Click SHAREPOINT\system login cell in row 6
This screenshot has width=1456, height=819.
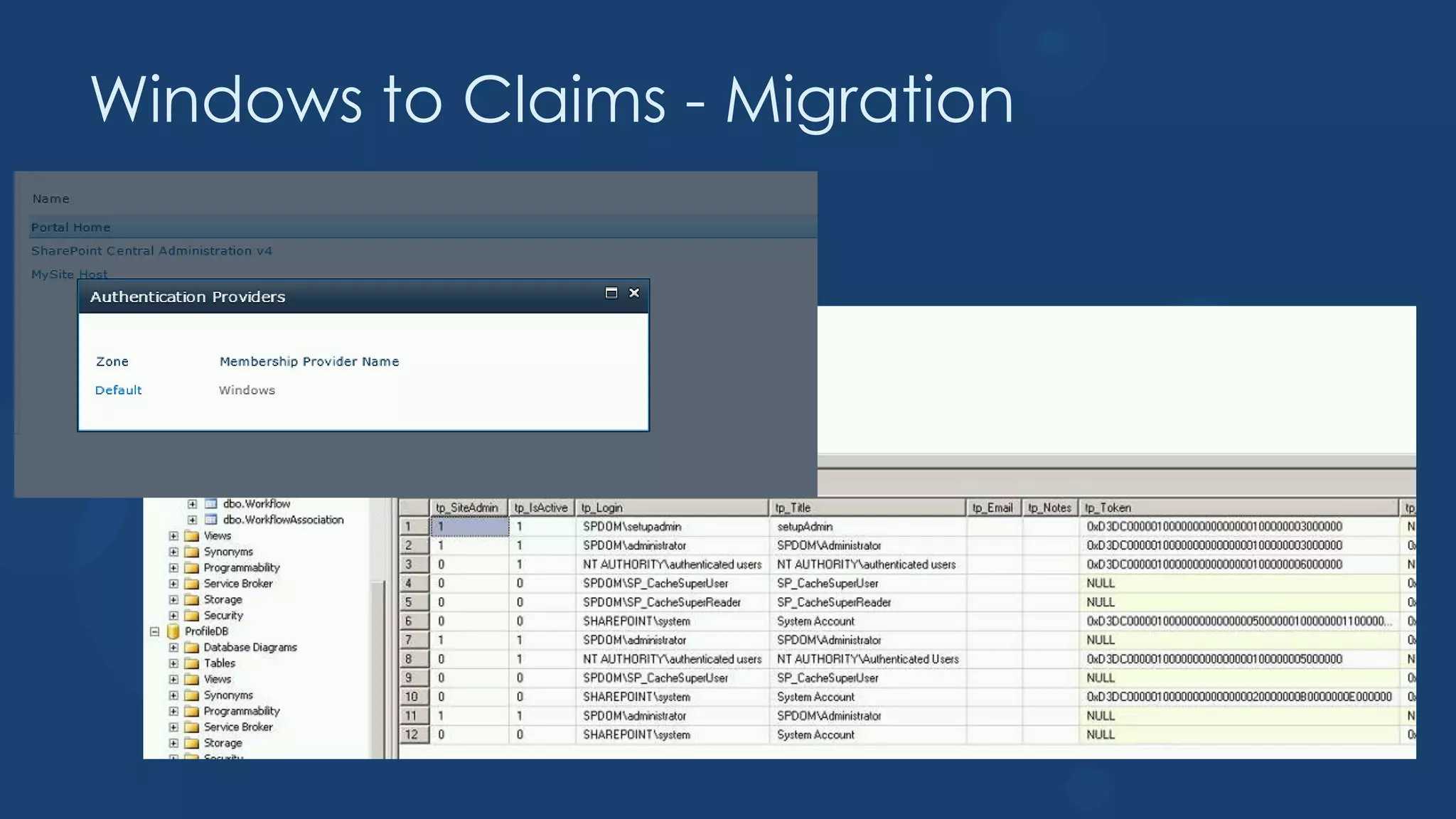pyautogui.click(x=672, y=621)
